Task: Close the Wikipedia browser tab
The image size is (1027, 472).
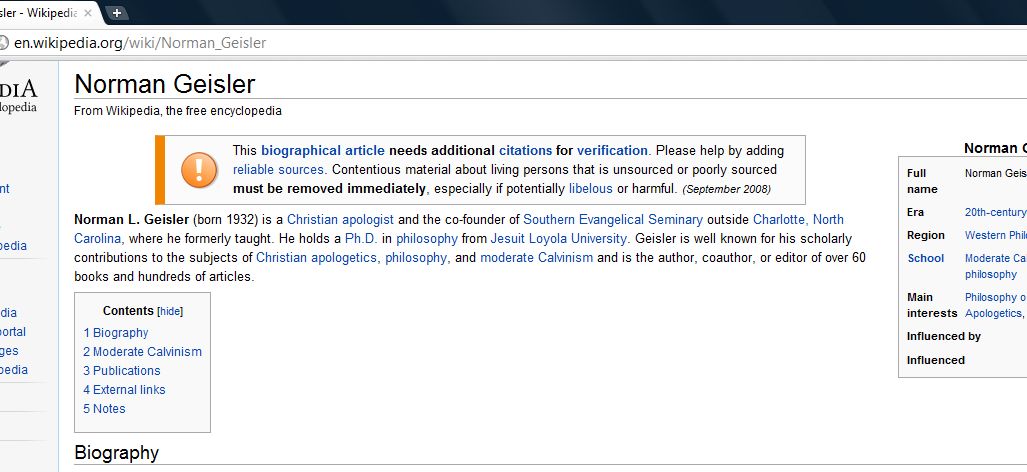Action: [88, 12]
